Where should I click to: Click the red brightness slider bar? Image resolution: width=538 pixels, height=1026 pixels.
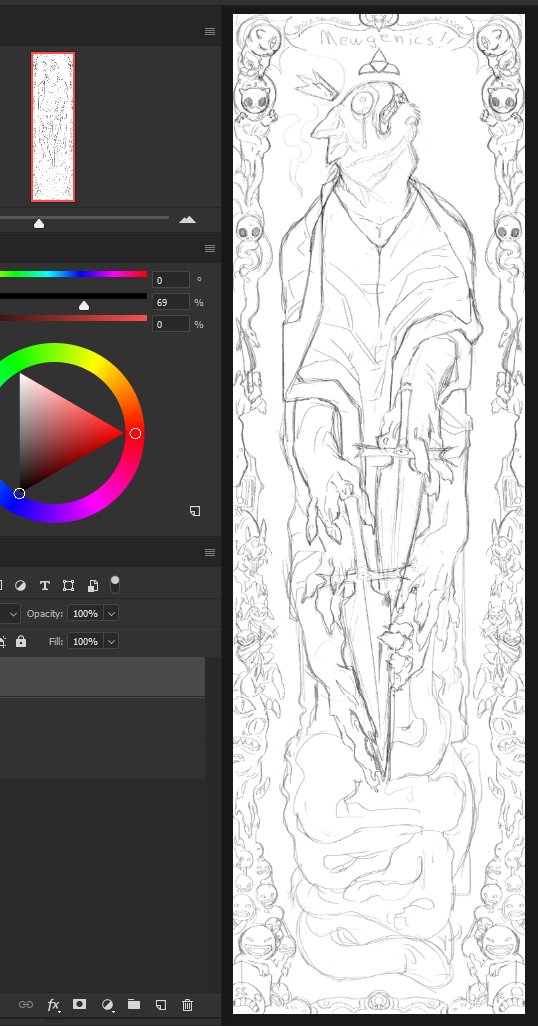(73, 318)
